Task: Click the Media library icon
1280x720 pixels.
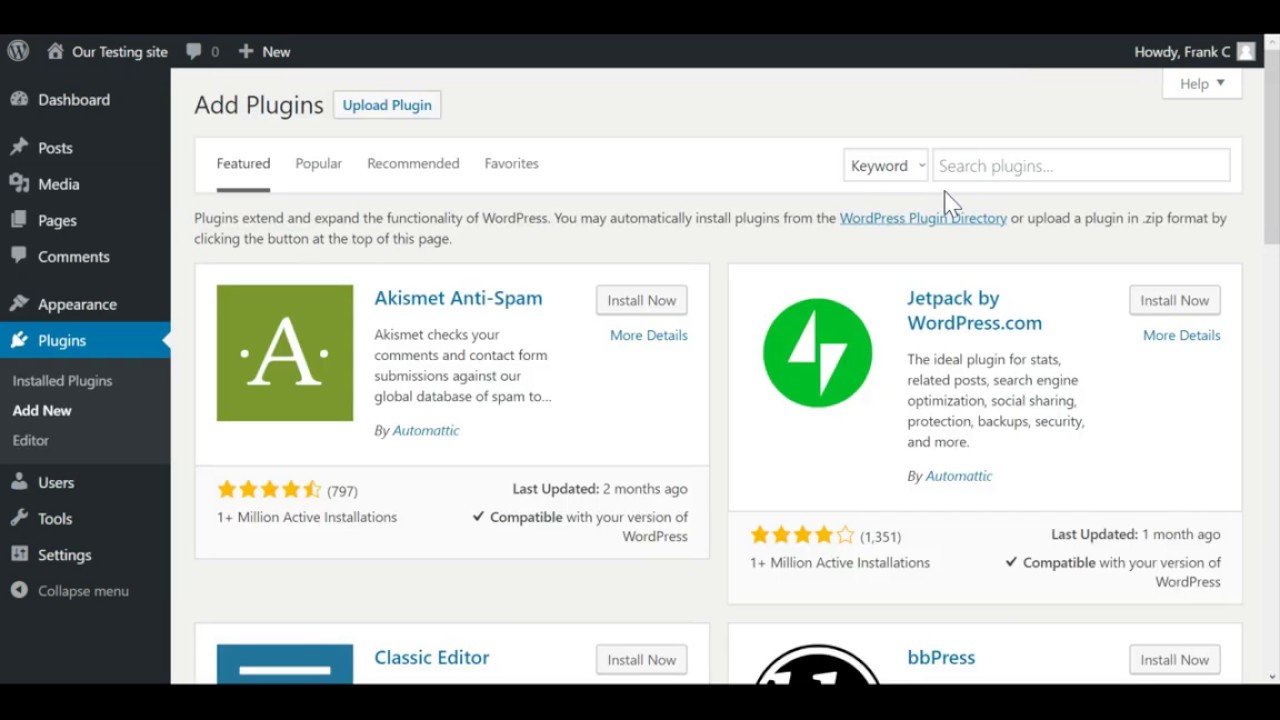Action: 19,184
